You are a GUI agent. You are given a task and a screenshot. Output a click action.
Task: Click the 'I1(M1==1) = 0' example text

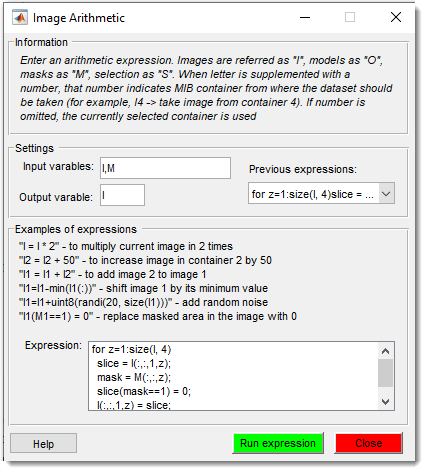[x=56, y=316]
